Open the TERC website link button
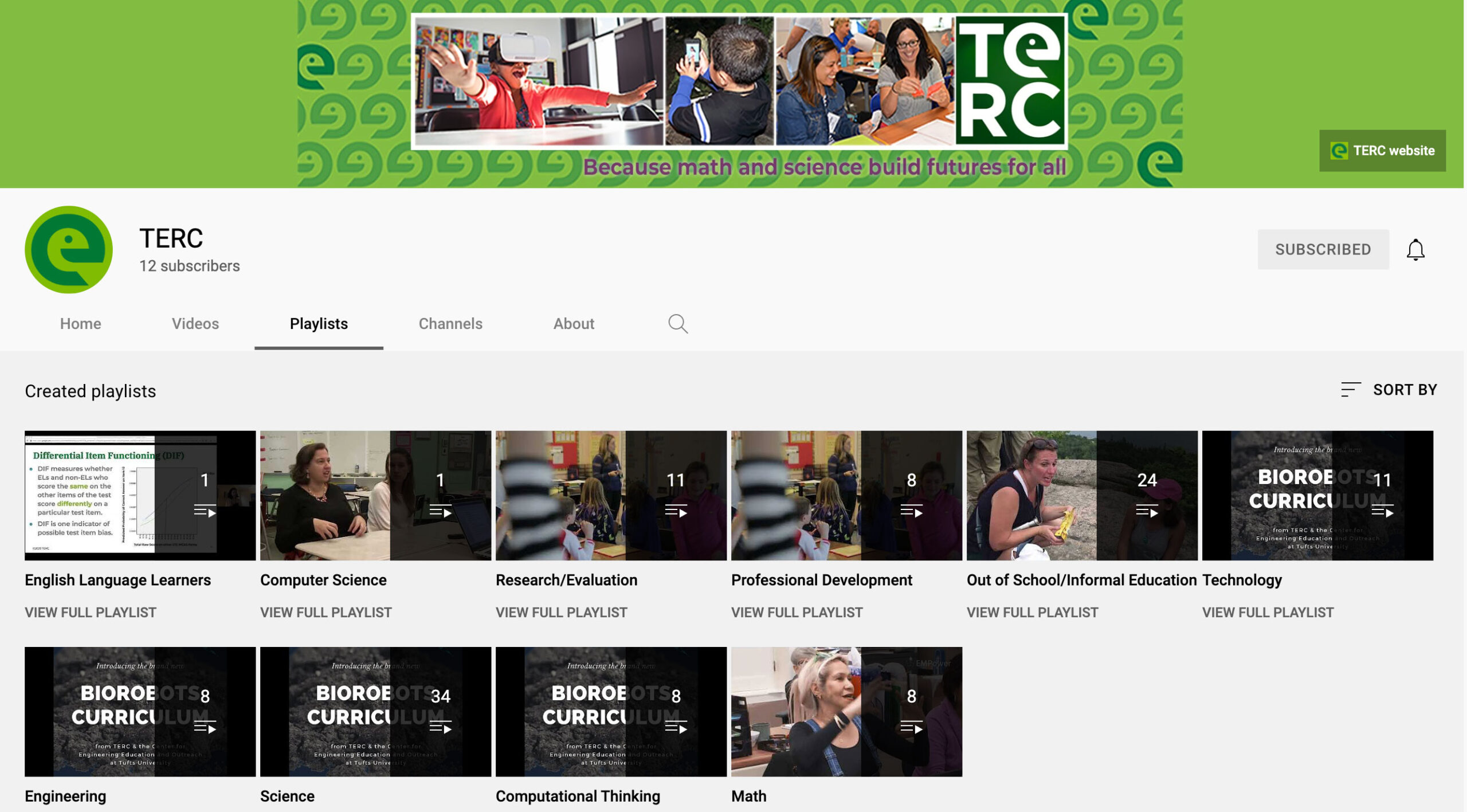This screenshot has width=1467, height=812. [x=1382, y=151]
